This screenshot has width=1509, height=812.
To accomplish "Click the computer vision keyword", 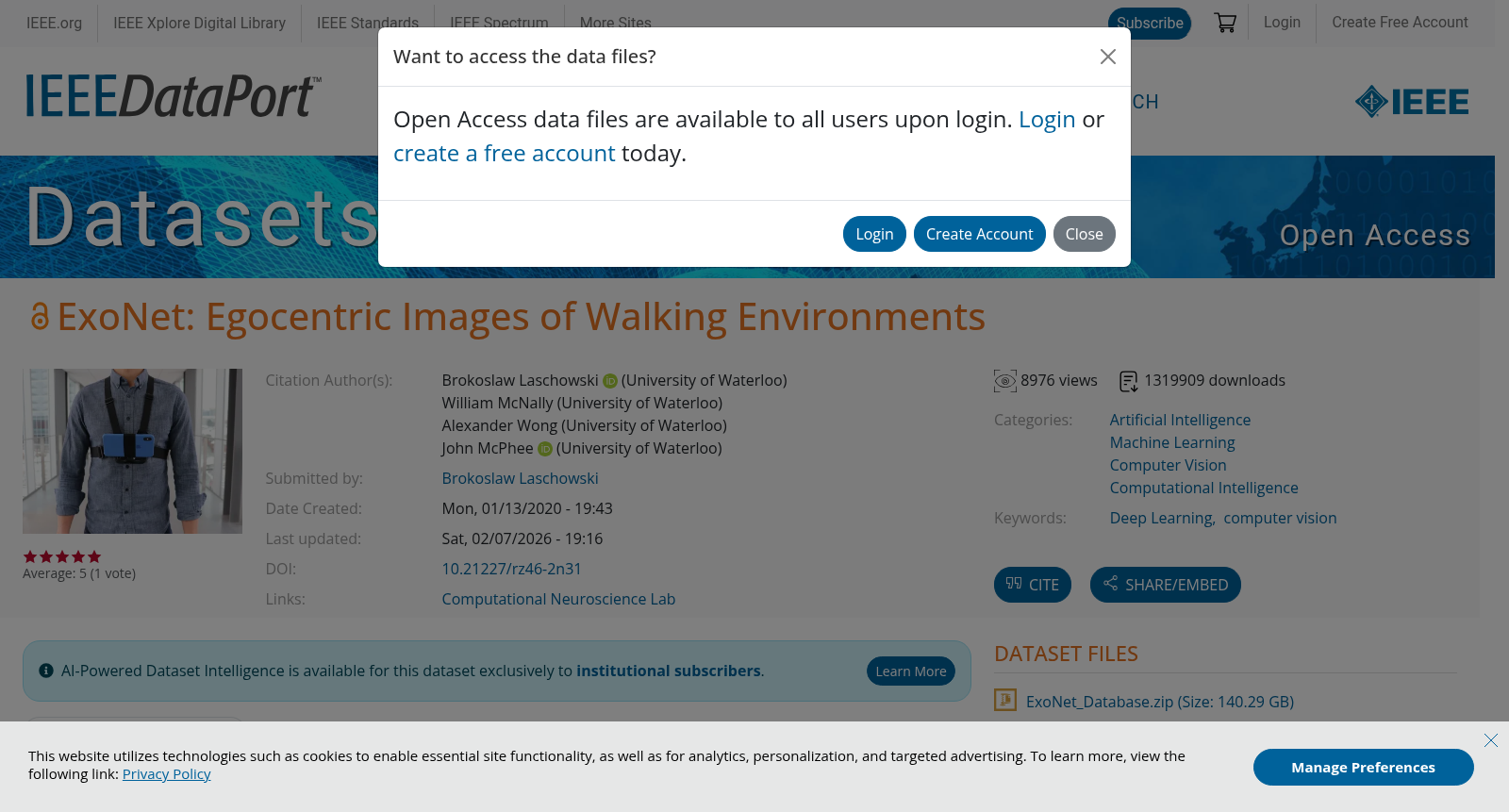I will [x=1280, y=518].
